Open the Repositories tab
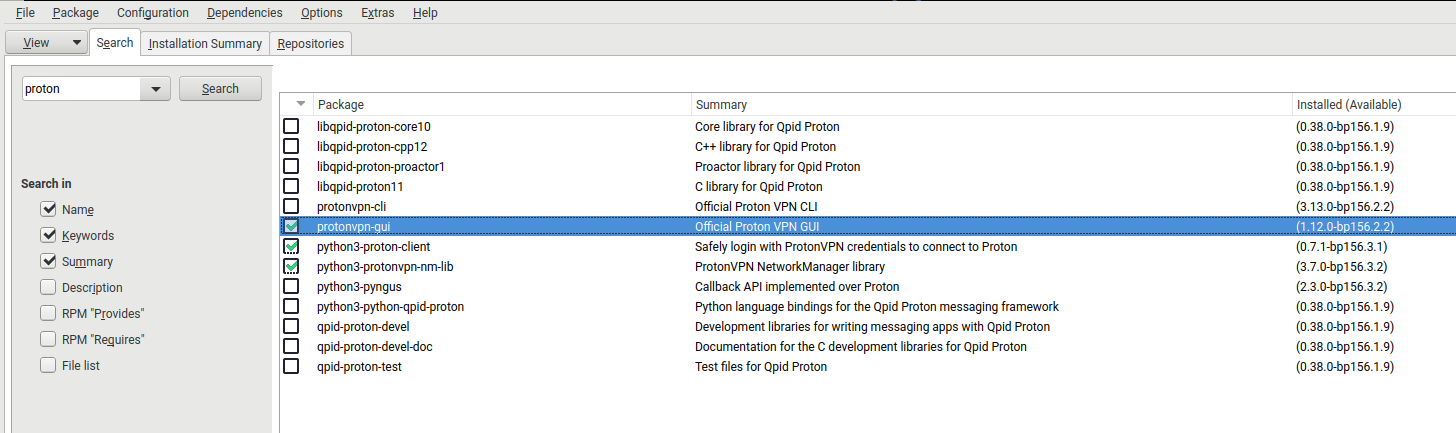1456x433 pixels. (310, 43)
